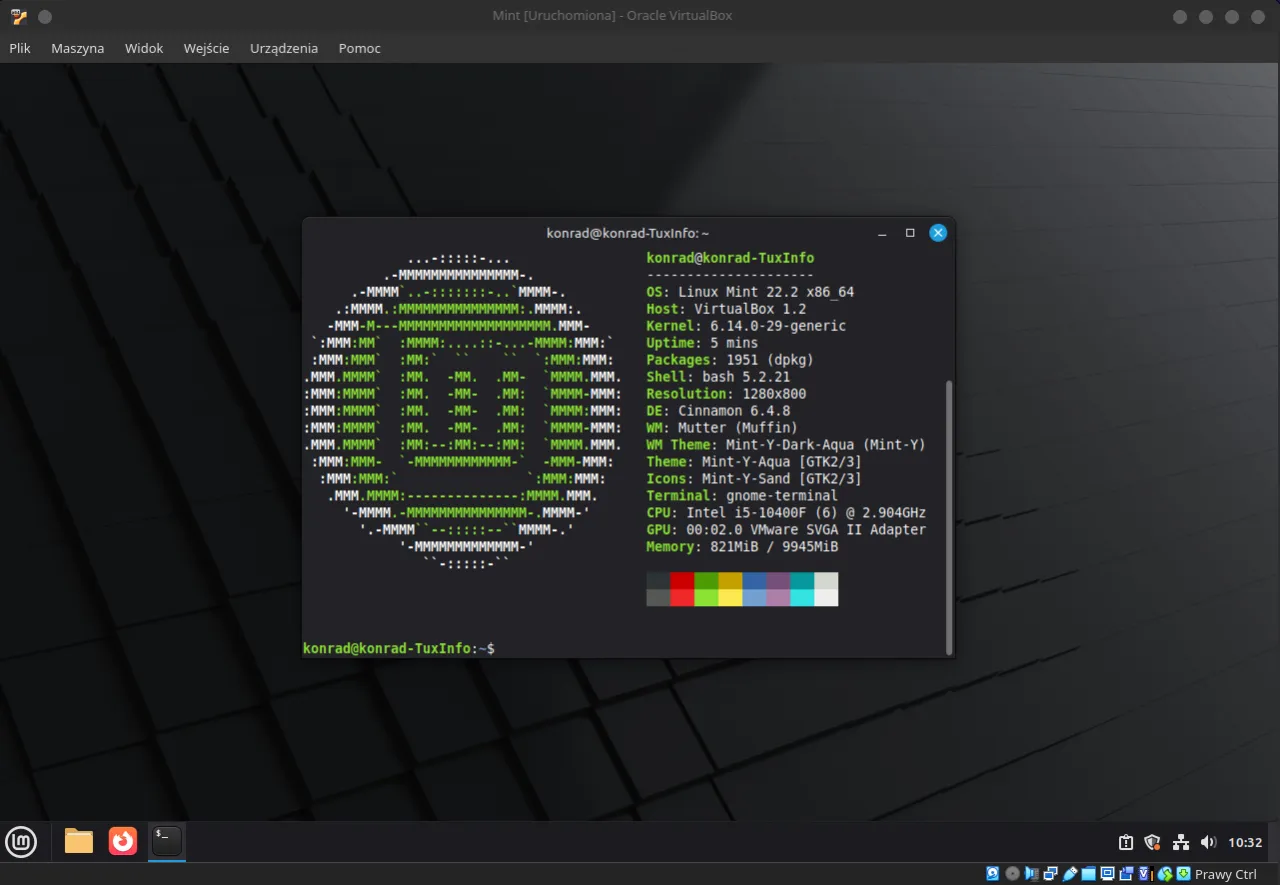Open Firefox from the Mint panel

[x=123, y=842]
